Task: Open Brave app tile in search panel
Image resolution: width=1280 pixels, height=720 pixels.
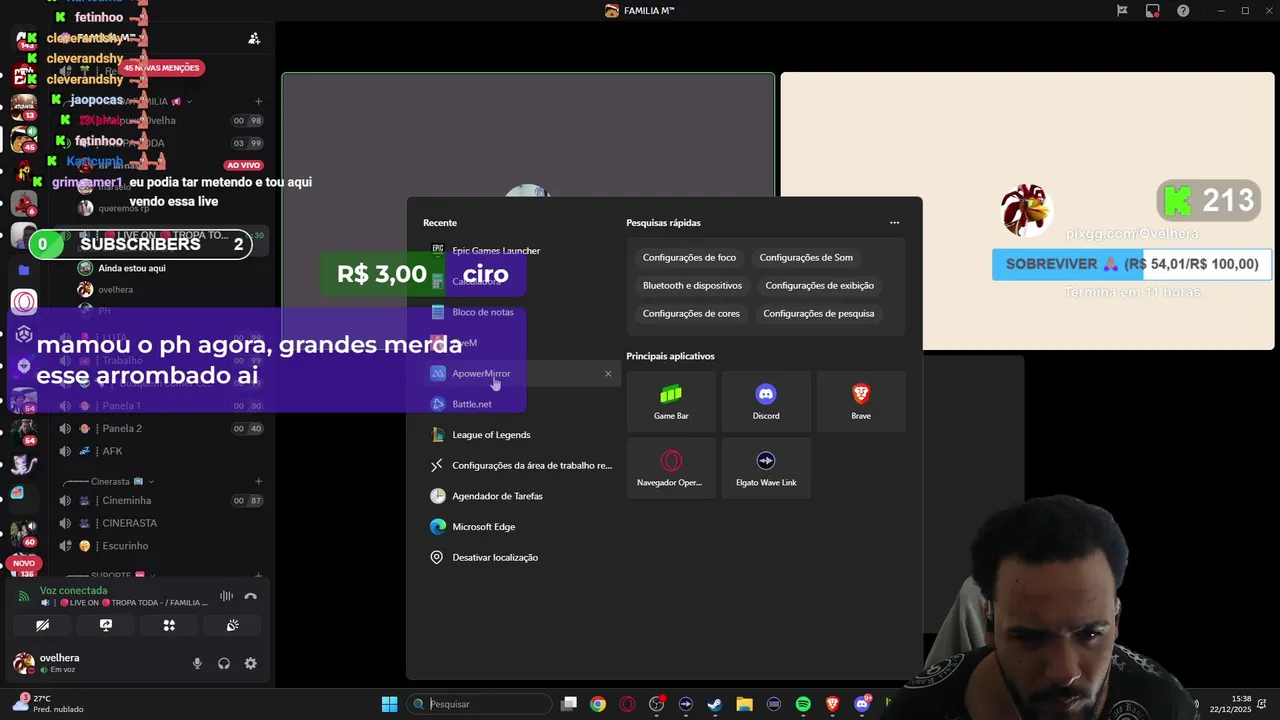Action: tap(861, 401)
